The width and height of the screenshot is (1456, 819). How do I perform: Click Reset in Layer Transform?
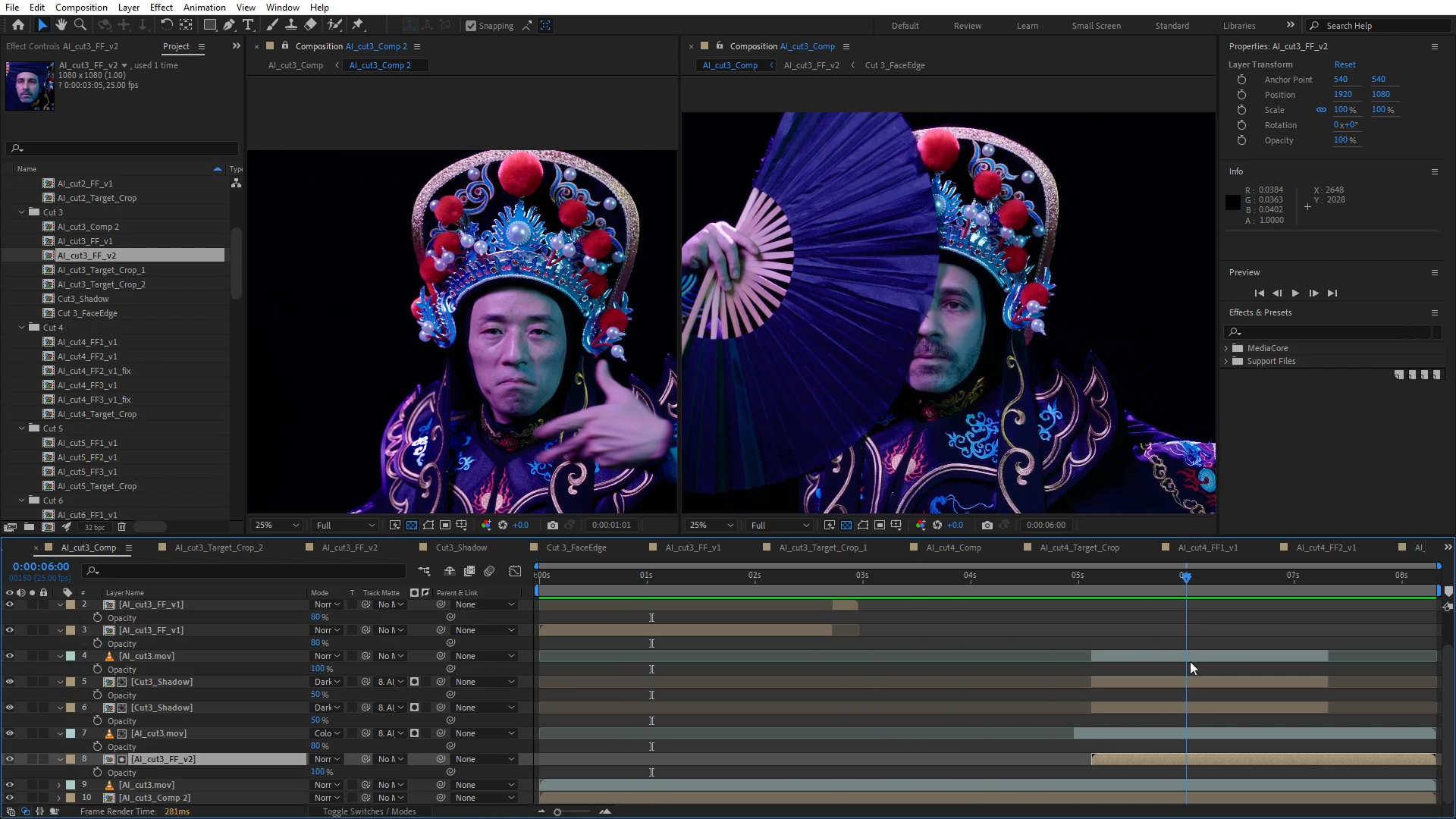(1345, 64)
